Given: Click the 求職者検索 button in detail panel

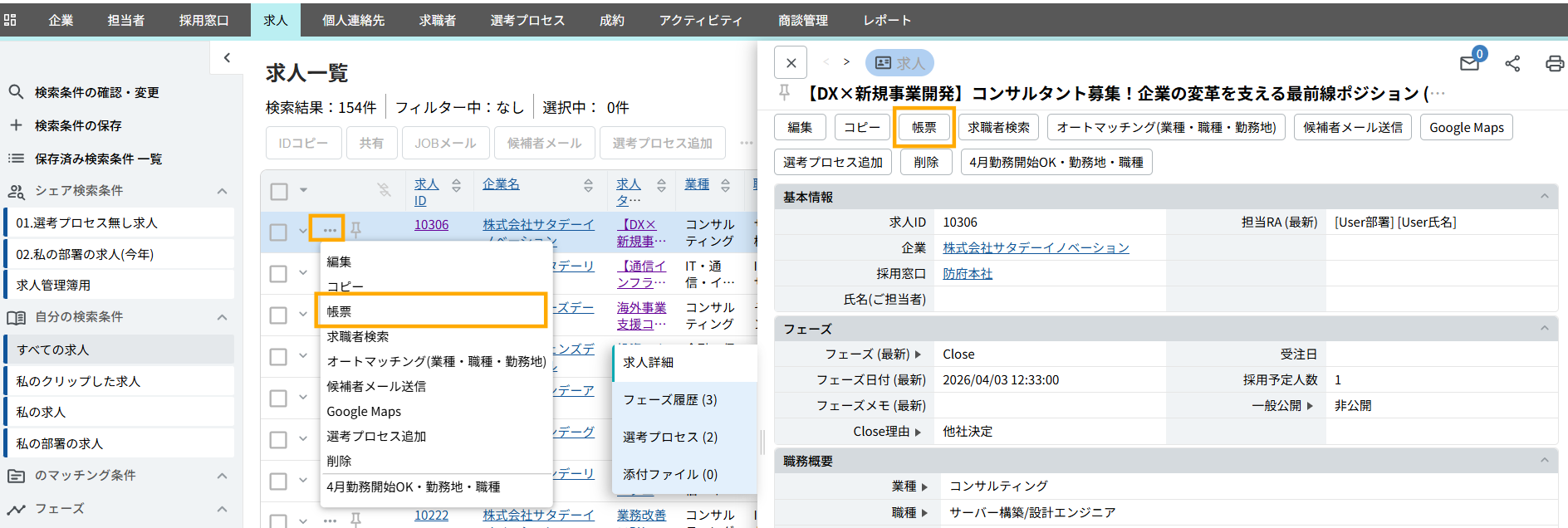Looking at the screenshot, I should coord(998,127).
